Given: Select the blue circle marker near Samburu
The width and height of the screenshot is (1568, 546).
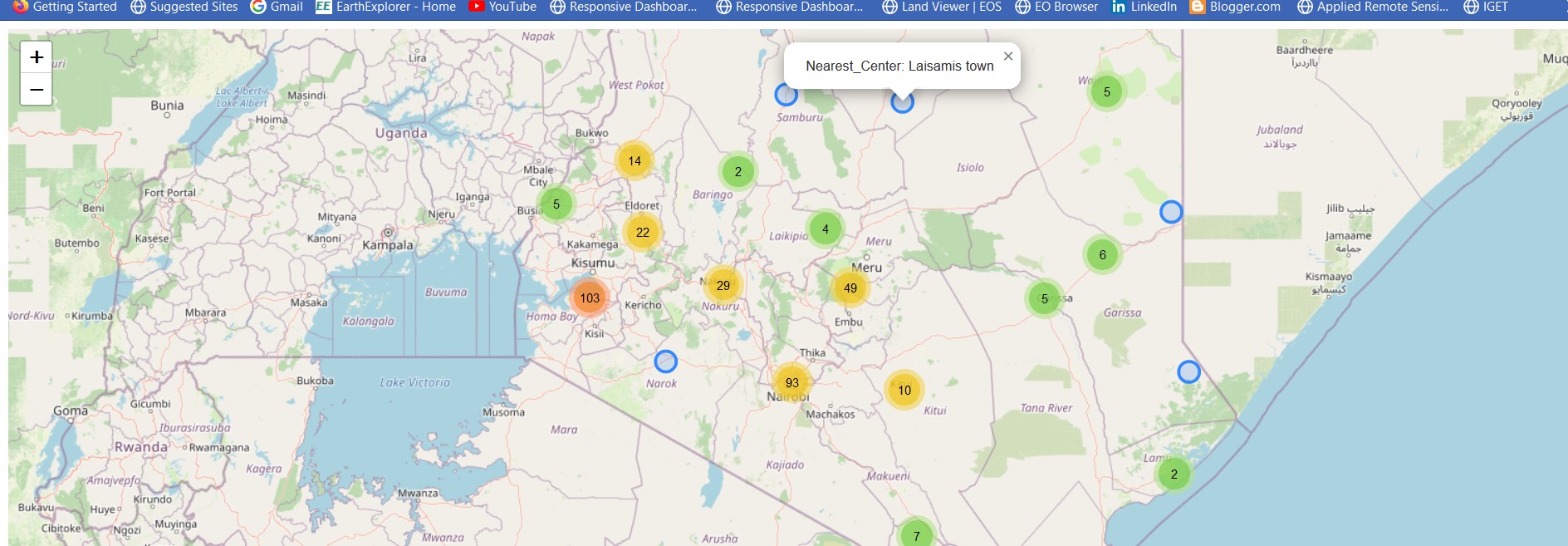Looking at the screenshot, I should (786, 95).
